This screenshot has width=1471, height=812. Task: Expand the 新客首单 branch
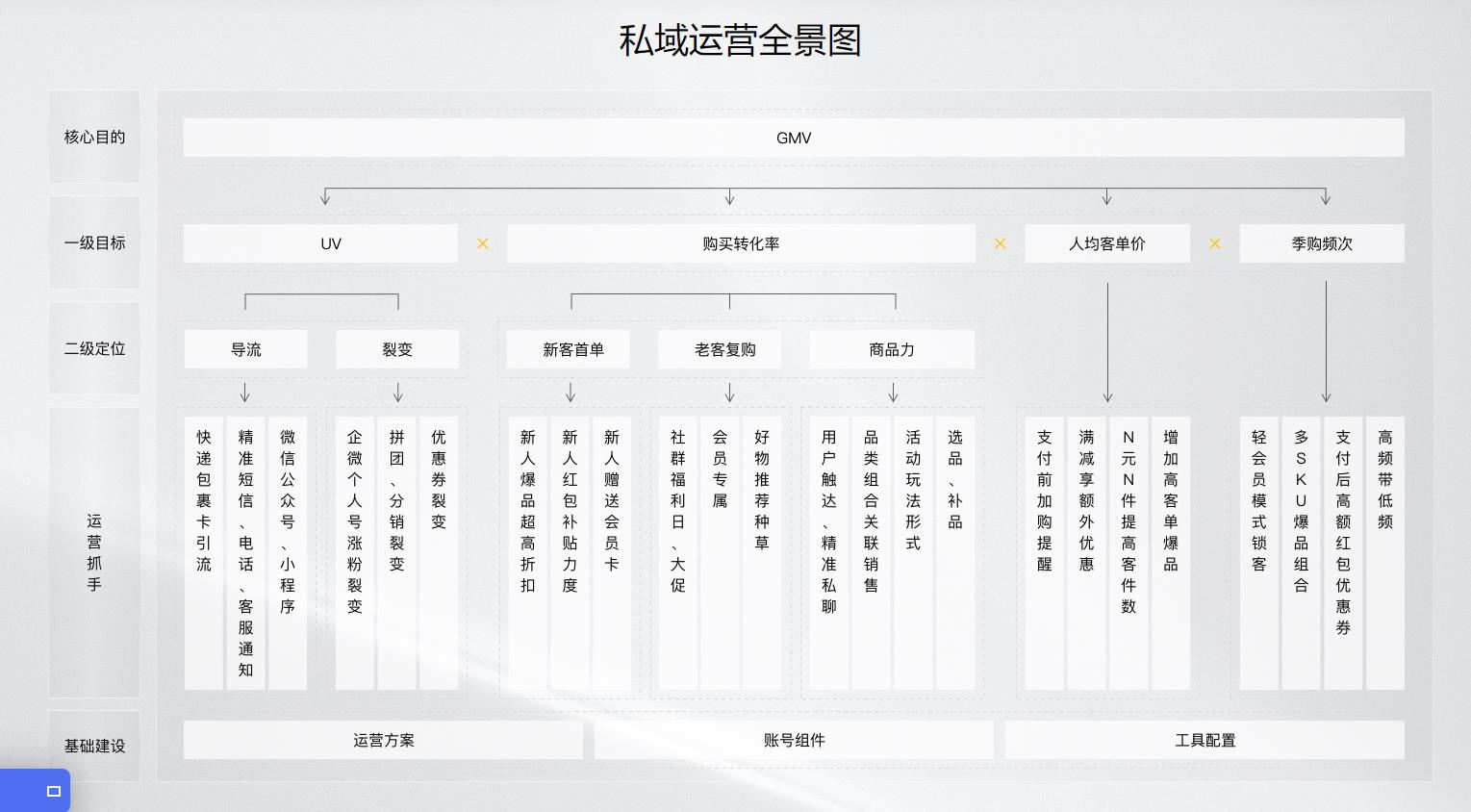(569, 349)
